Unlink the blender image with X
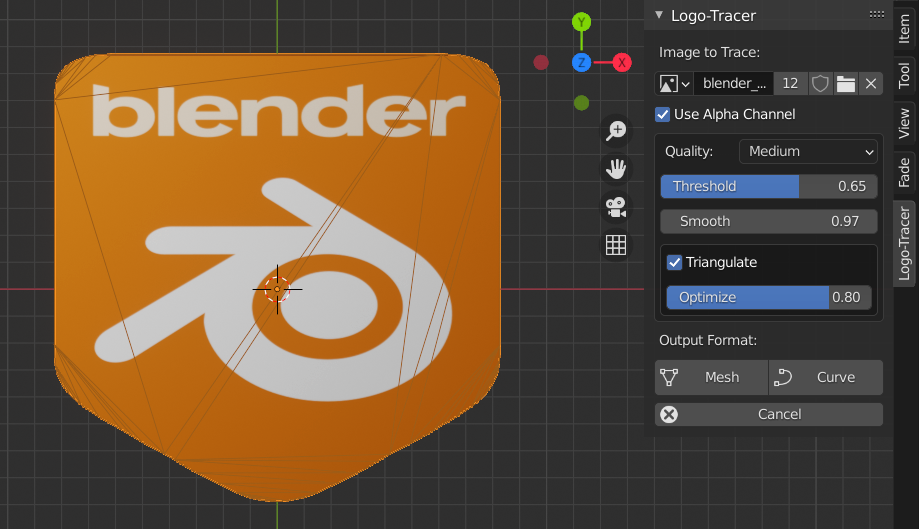Viewport: 919px width, 529px height. point(871,84)
